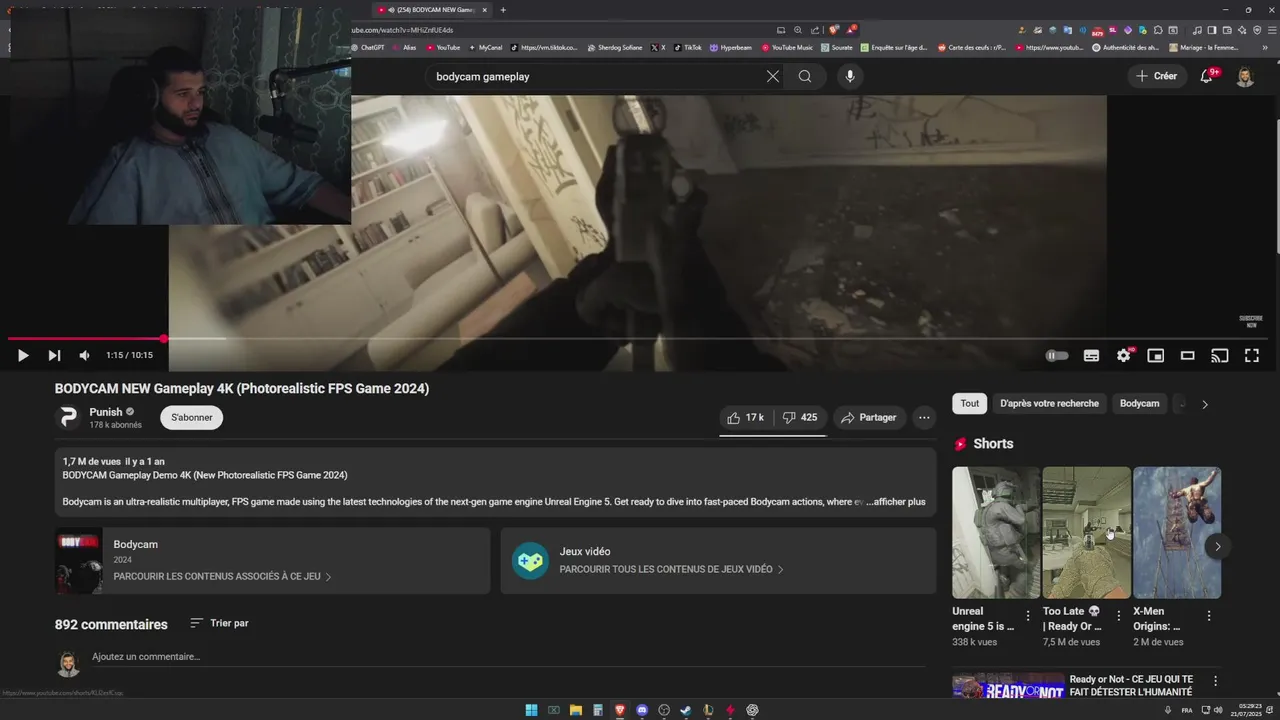Open Steam from taskbar
The height and width of the screenshot is (720, 1280).
(x=686, y=710)
